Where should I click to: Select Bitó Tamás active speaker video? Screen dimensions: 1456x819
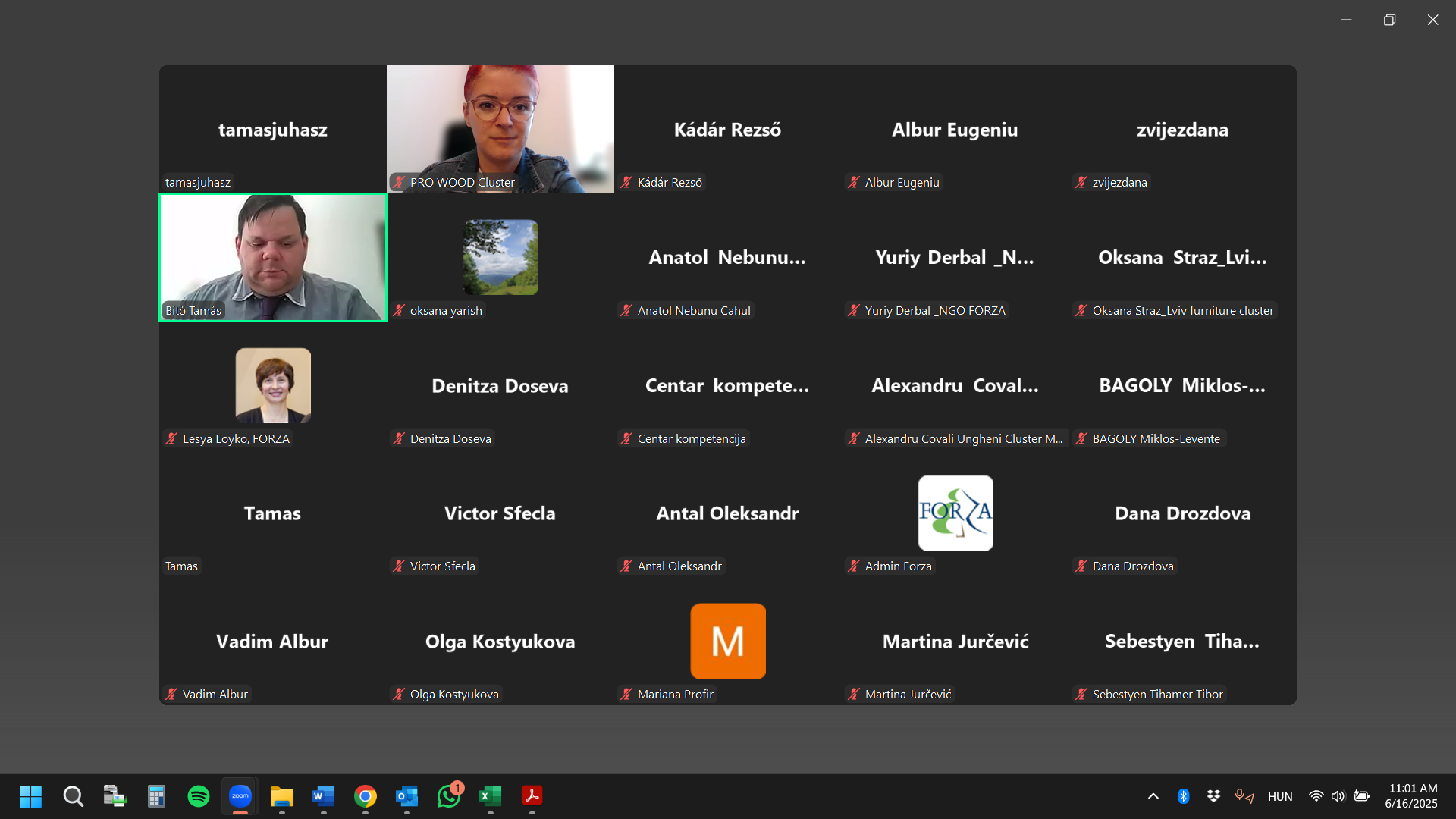(273, 258)
